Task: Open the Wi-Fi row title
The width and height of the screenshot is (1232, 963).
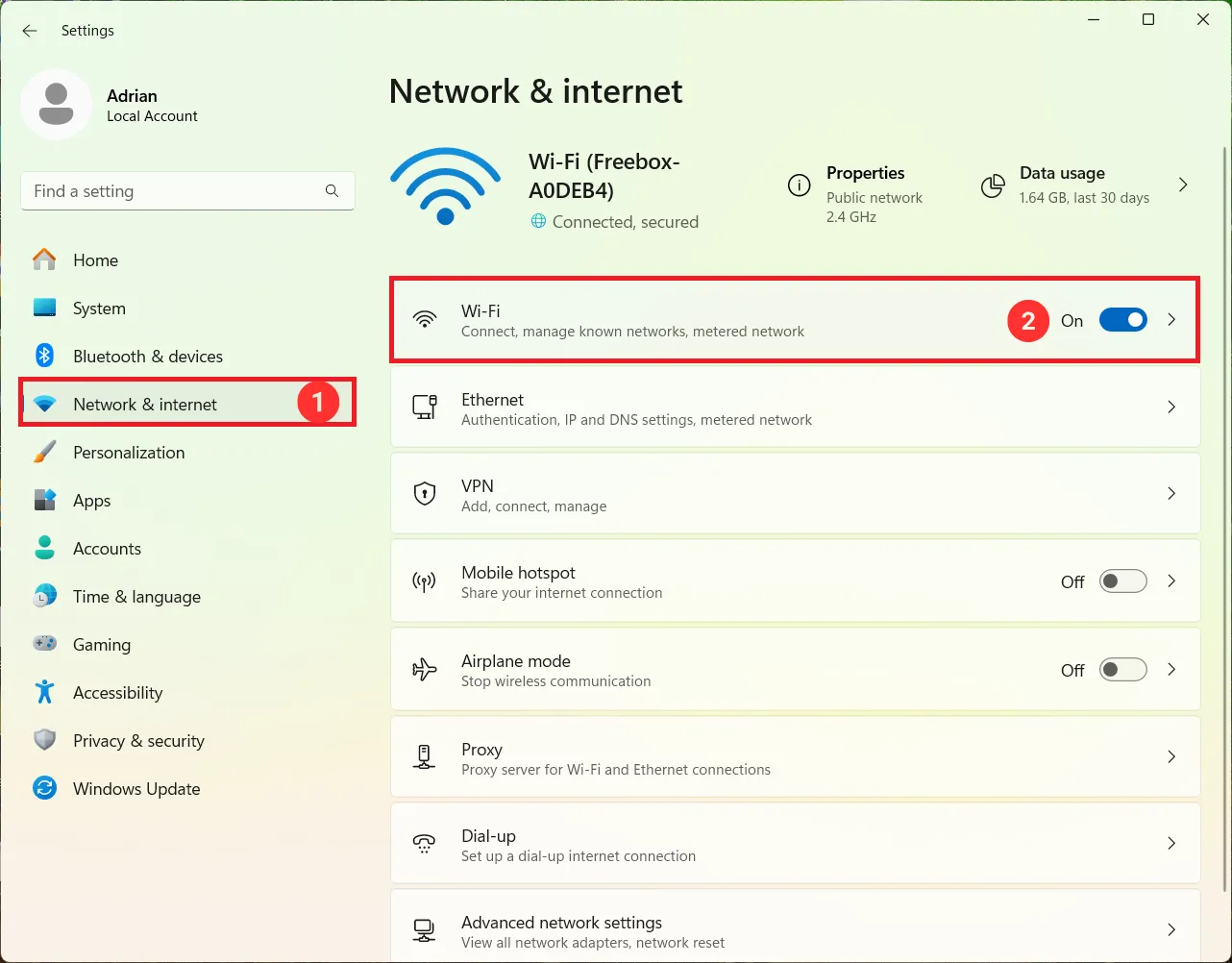Action: click(480, 311)
